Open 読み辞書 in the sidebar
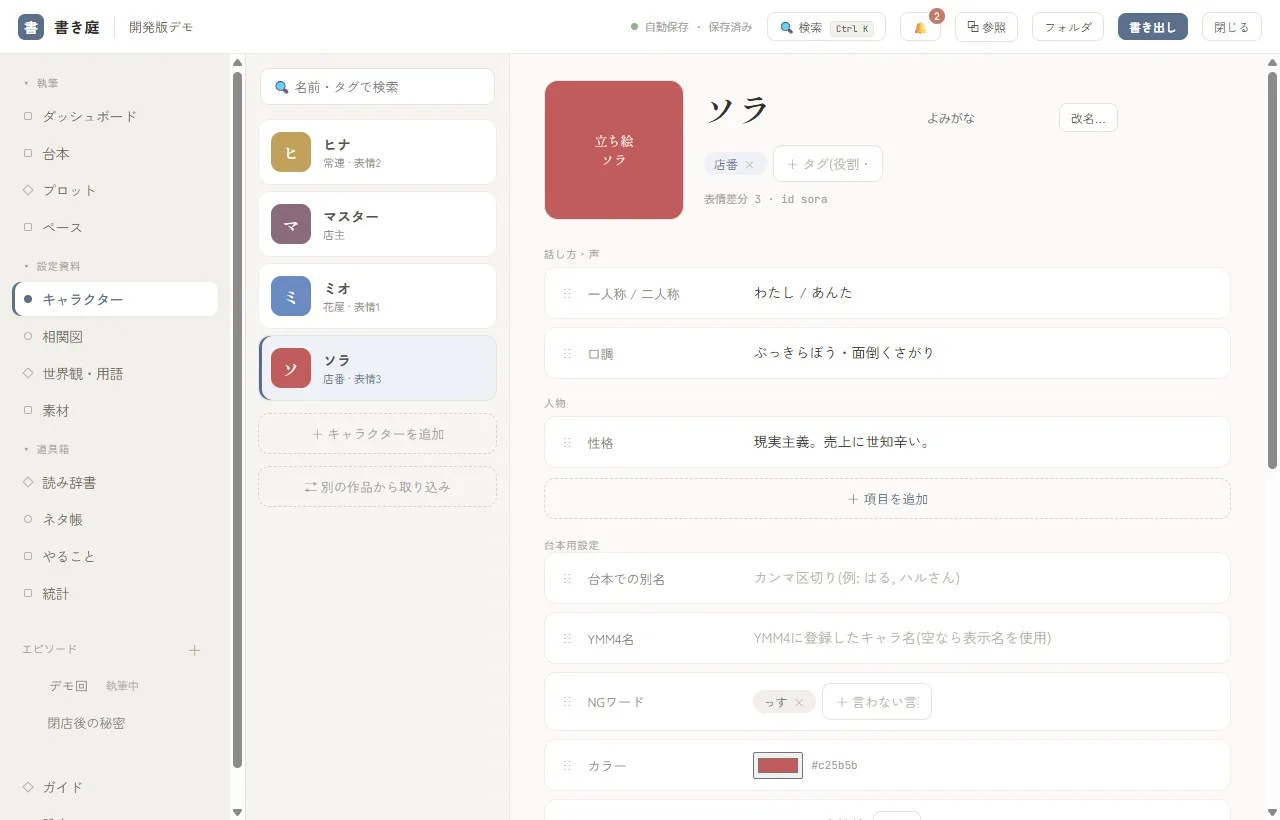 pos(115,482)
